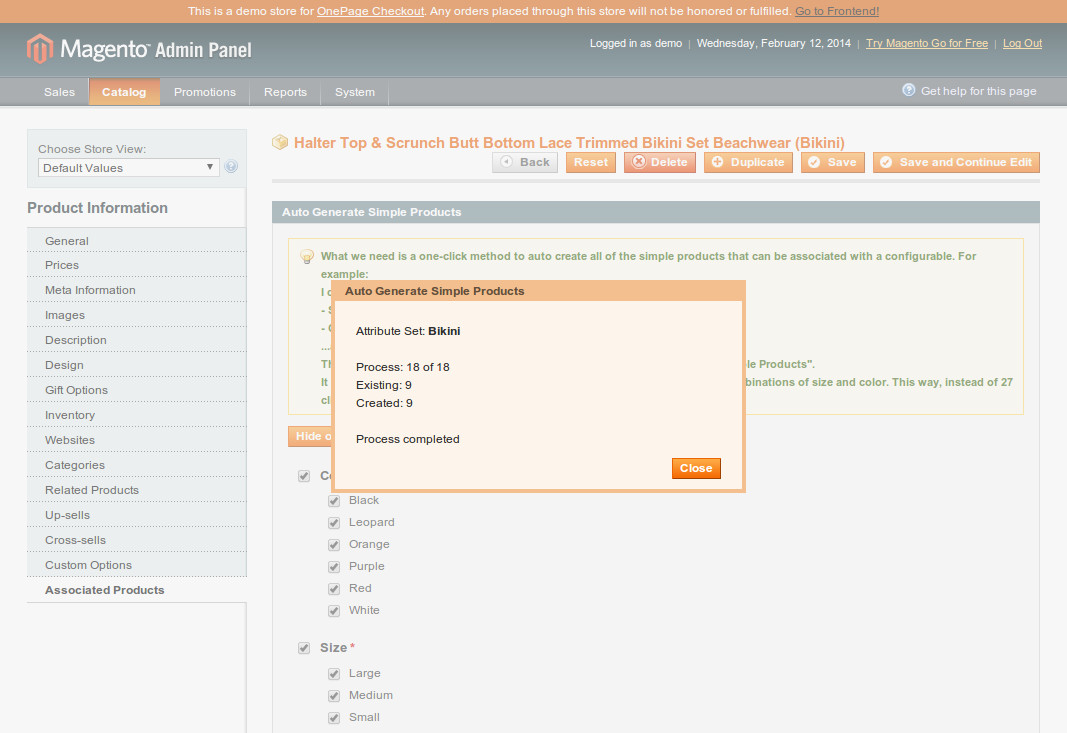Viewport: 1067px width, 733px height.
Task: Open the Description tab
Action: (137, 340)
